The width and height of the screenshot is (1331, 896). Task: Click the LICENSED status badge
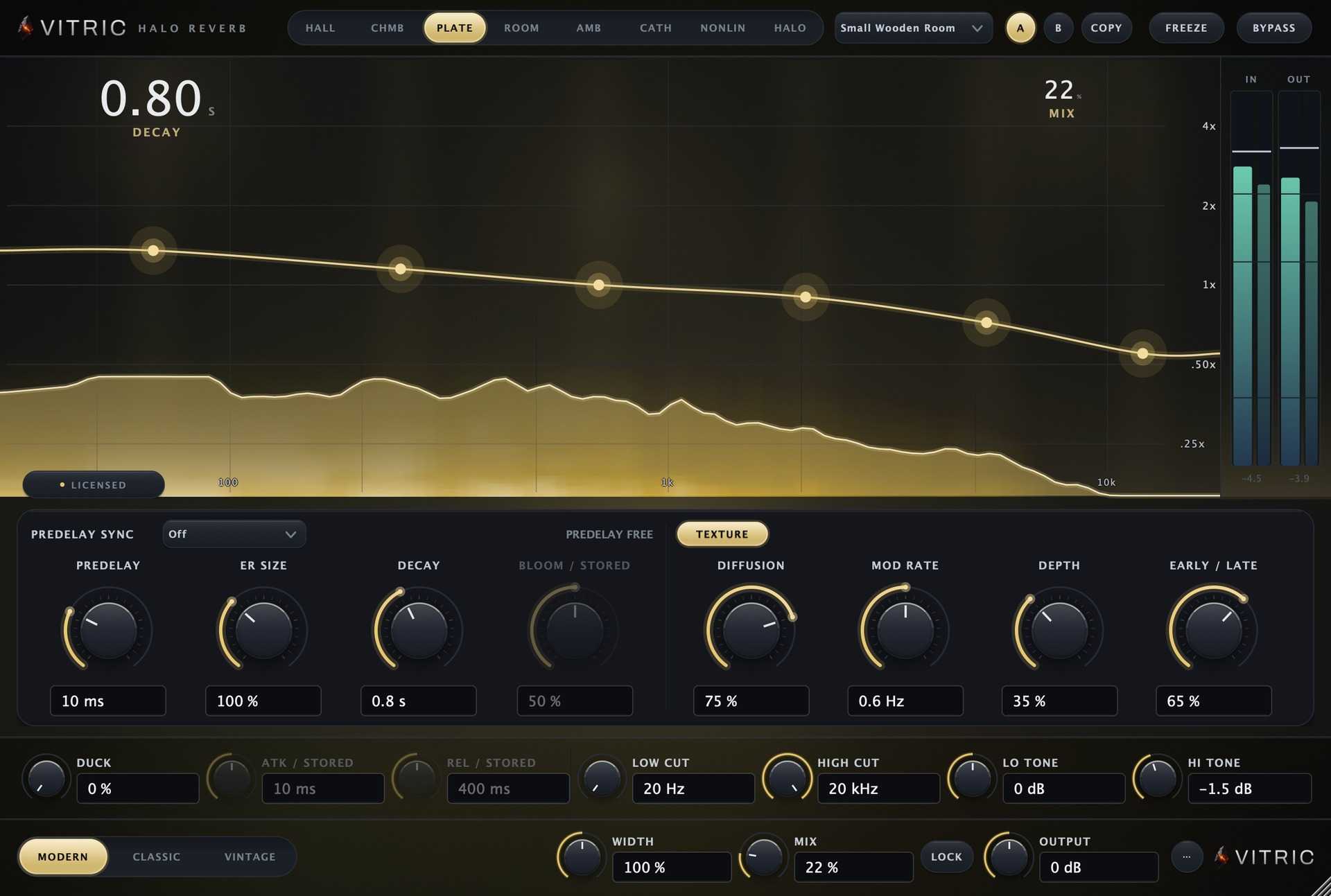coord(94,484)
